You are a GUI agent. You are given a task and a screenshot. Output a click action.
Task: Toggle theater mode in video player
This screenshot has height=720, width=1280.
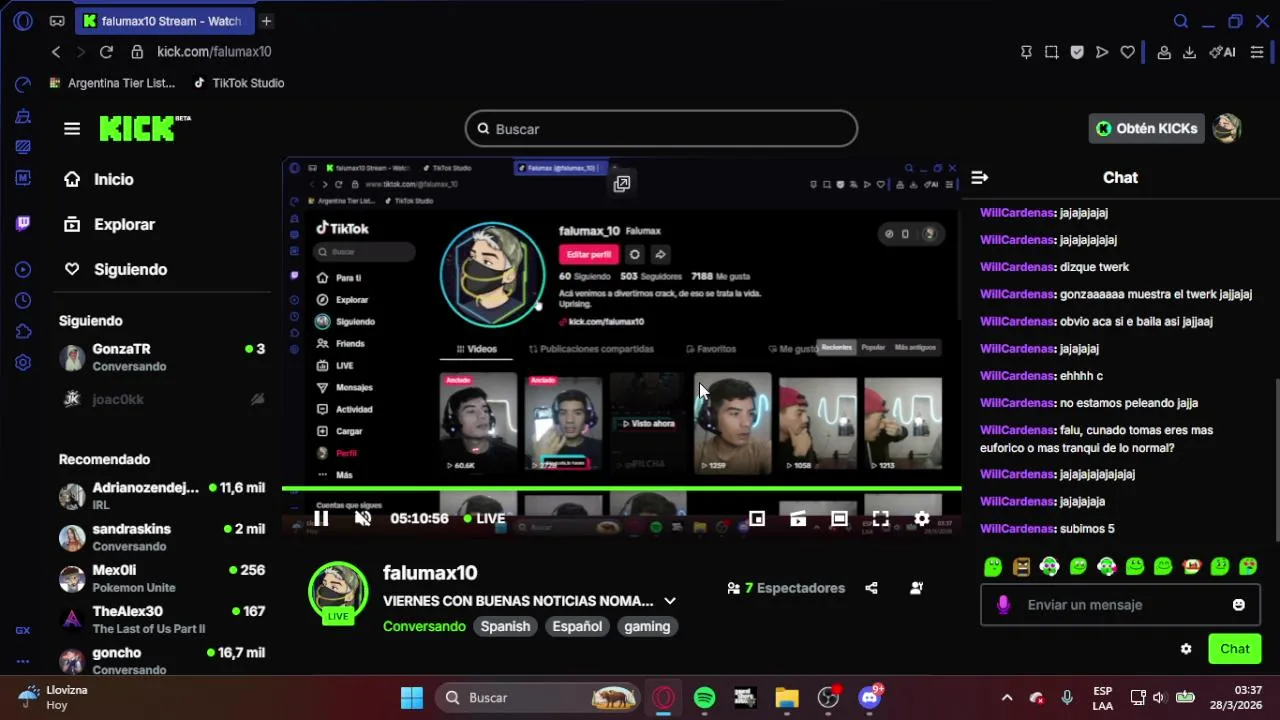pos(839,518)
